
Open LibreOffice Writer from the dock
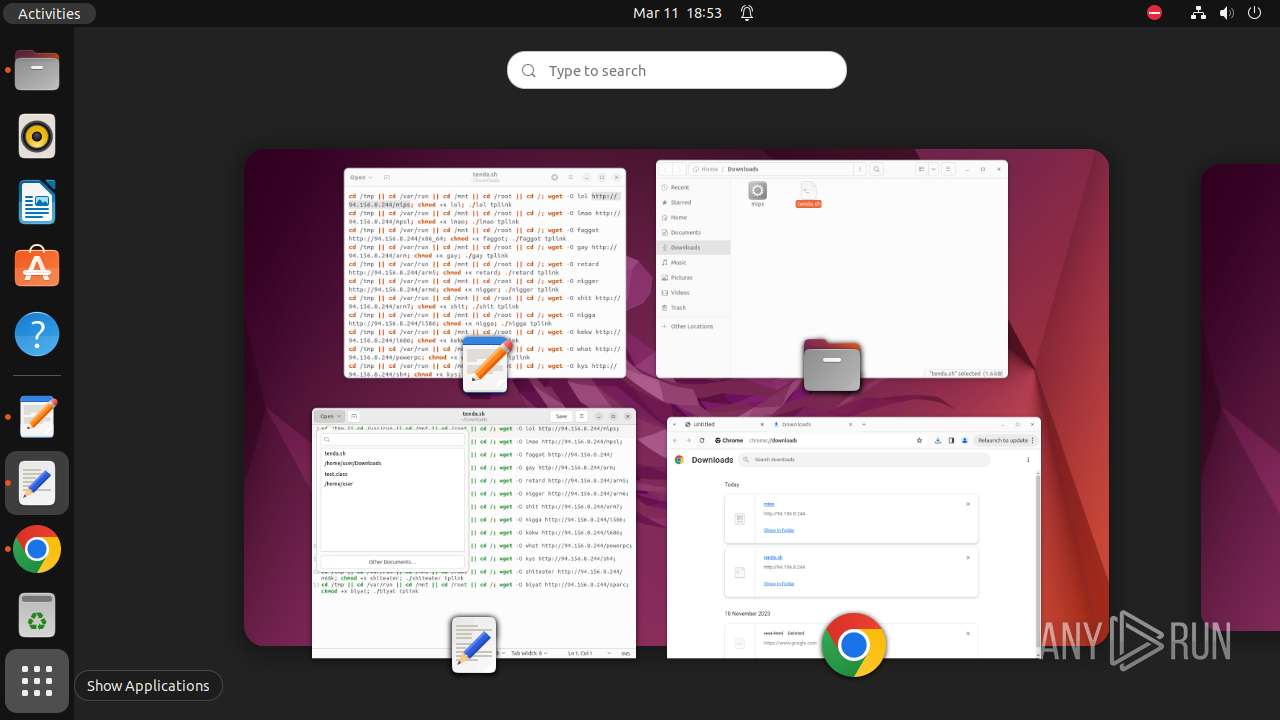click(37, 202)
